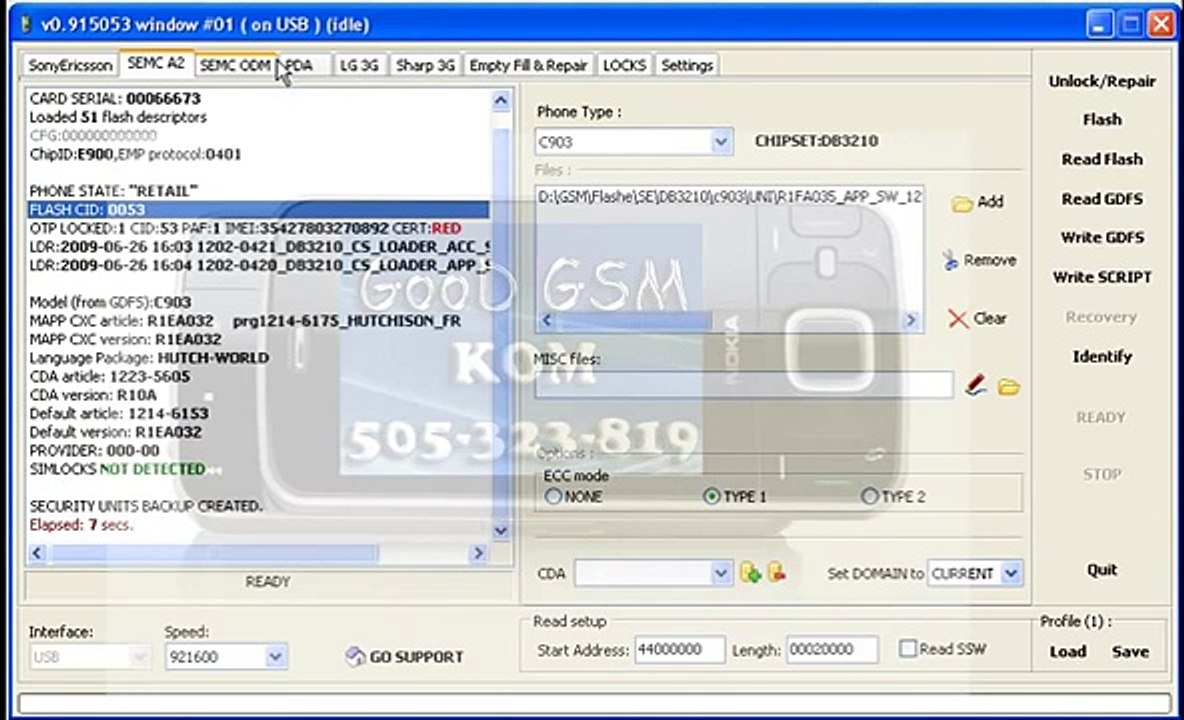Click the CDA add green plus icon
The image size is (1184, 720).
751,573
